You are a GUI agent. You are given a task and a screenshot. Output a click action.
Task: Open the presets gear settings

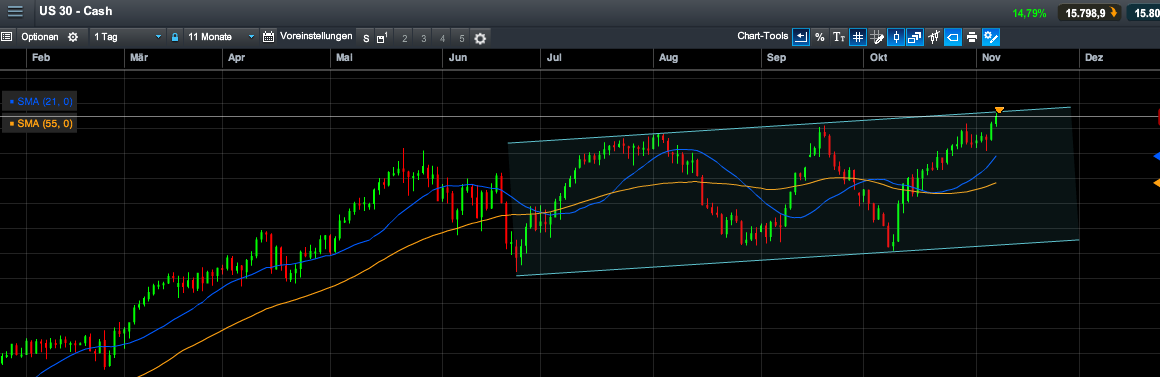[480, 38]
